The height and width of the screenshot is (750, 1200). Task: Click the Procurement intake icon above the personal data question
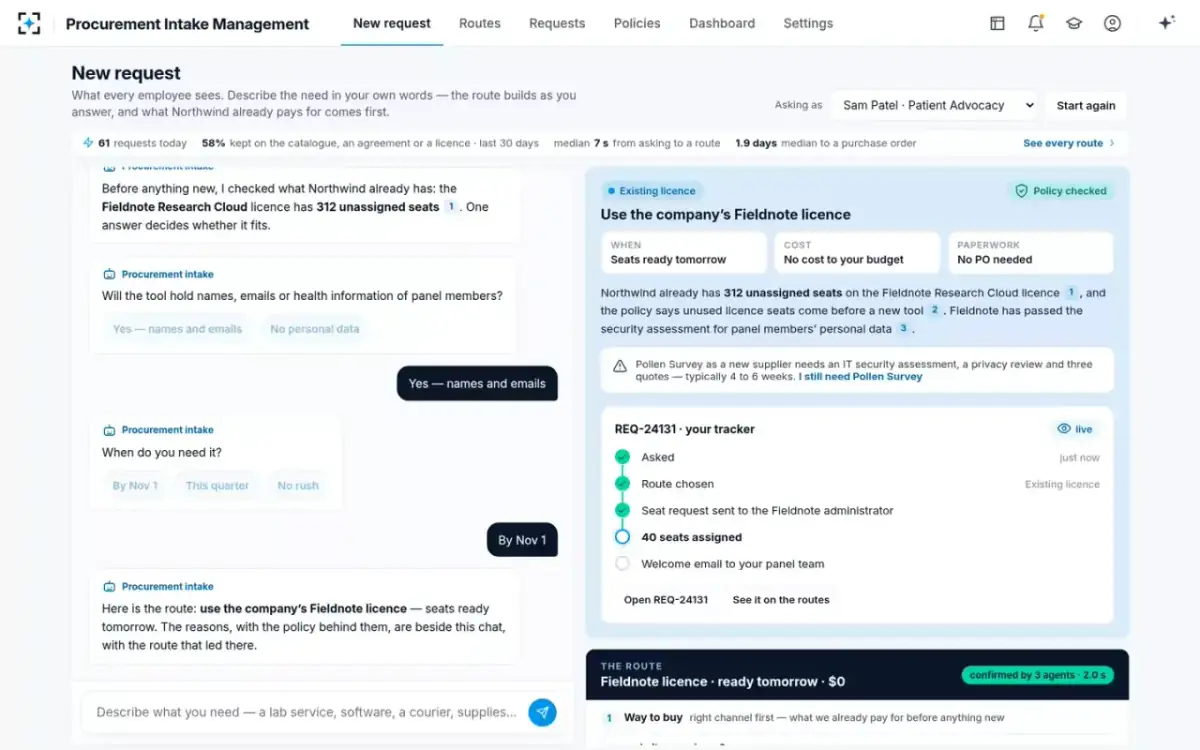109,274
